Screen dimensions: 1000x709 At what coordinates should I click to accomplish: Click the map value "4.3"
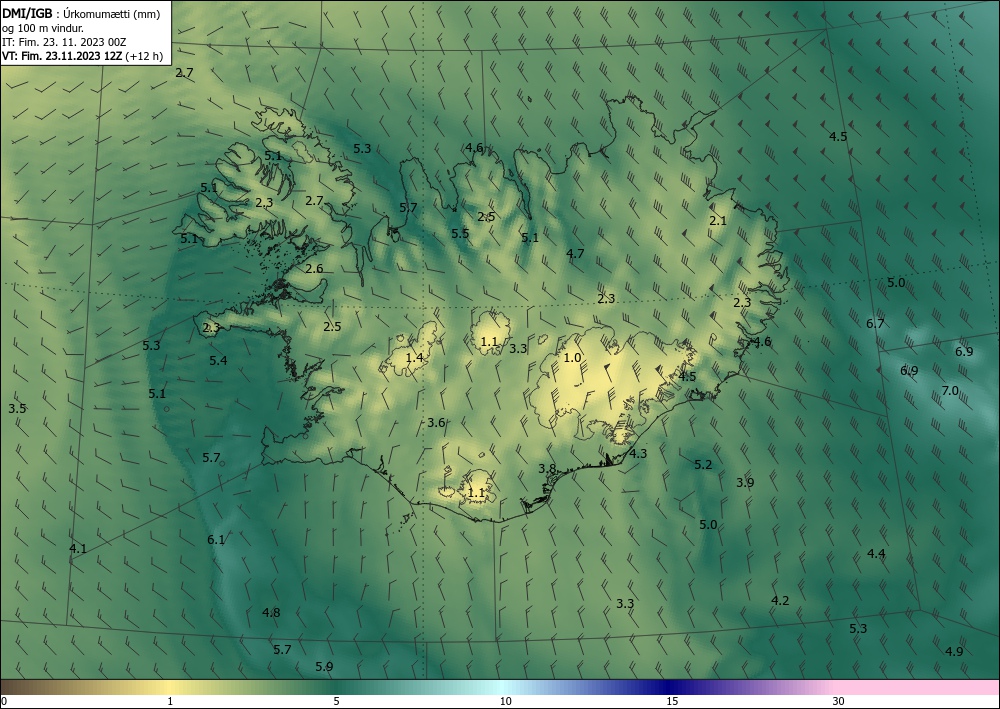(x=638, y=454)
